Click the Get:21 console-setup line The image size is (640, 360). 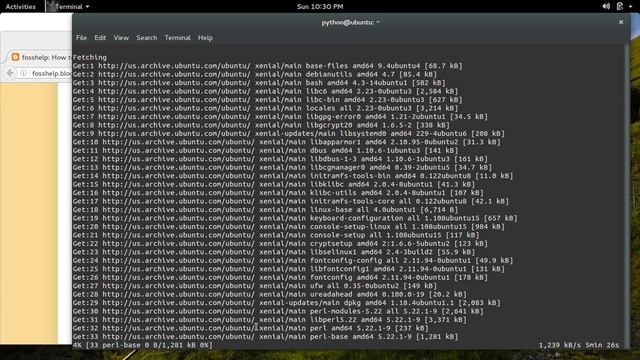276,235
